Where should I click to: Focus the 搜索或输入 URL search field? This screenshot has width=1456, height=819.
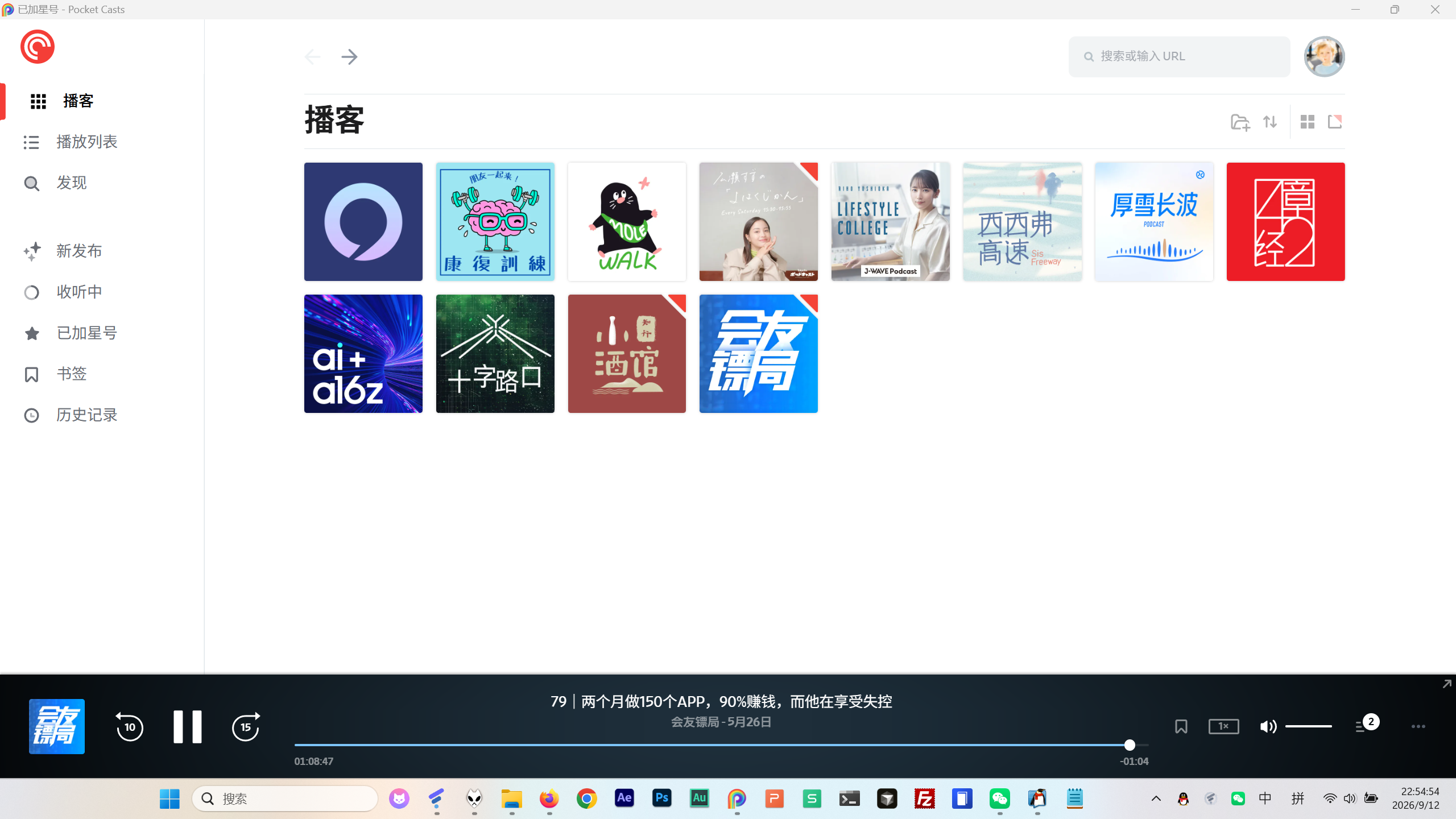1179,57
